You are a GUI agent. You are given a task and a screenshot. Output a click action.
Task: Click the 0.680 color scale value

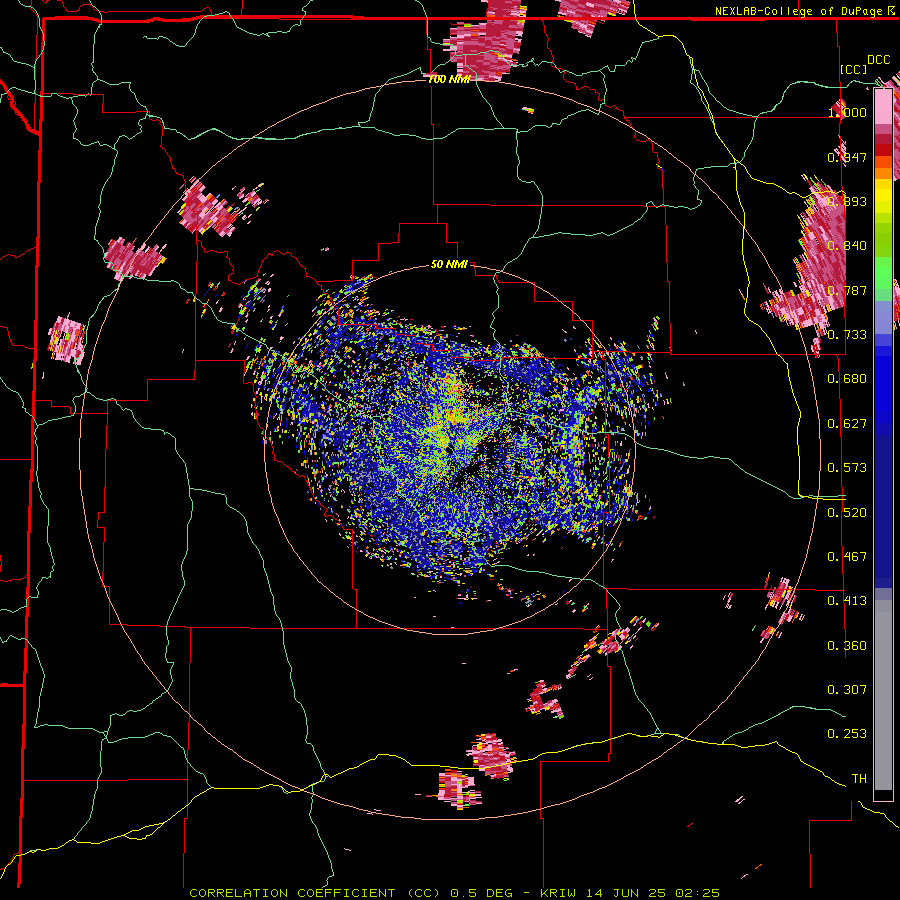tap(847, 379)
